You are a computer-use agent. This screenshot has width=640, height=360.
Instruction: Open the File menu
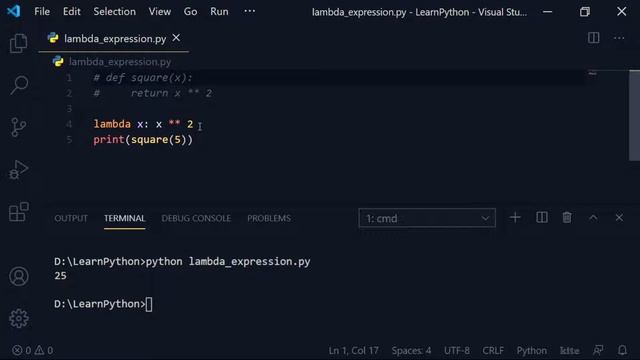pyautogui.click(x=42, y=11)
